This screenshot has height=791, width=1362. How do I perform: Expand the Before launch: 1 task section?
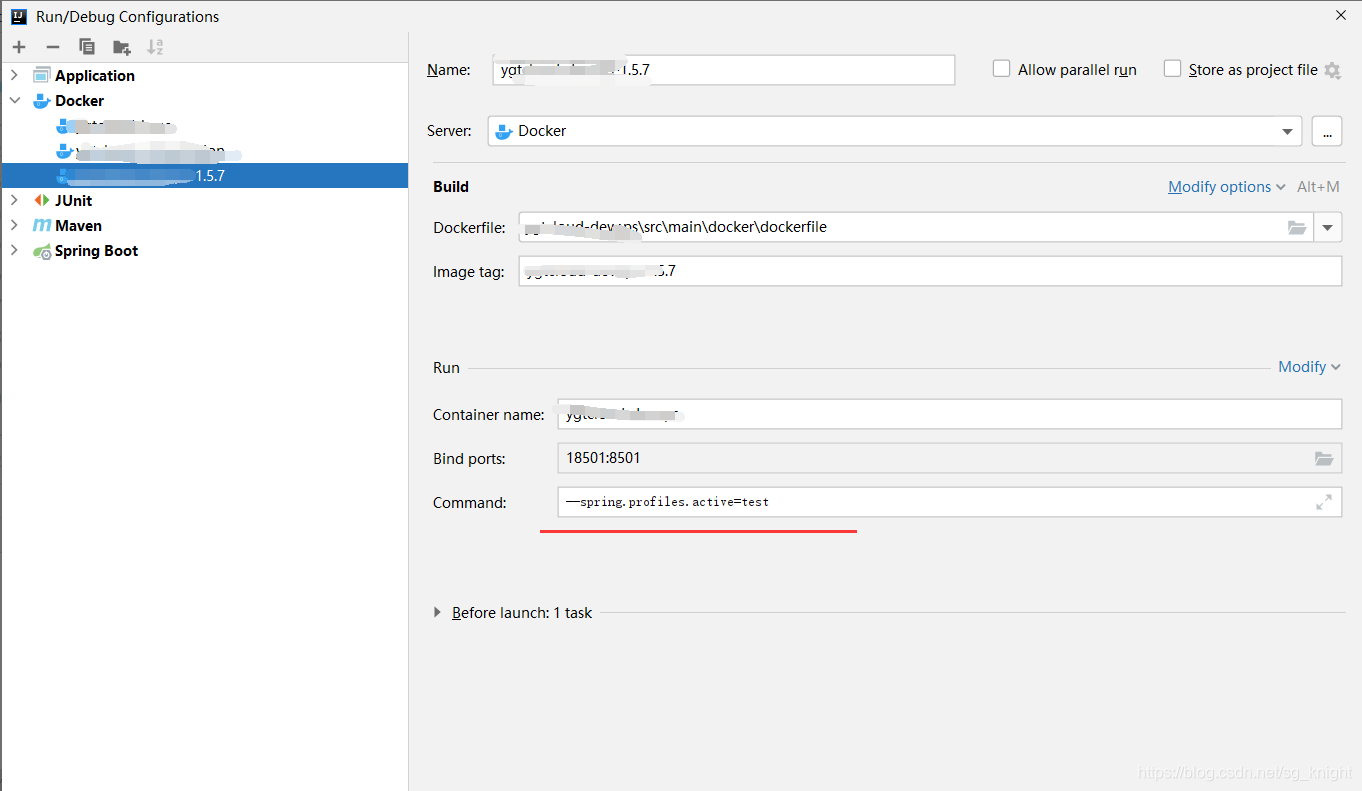[437, 612]
